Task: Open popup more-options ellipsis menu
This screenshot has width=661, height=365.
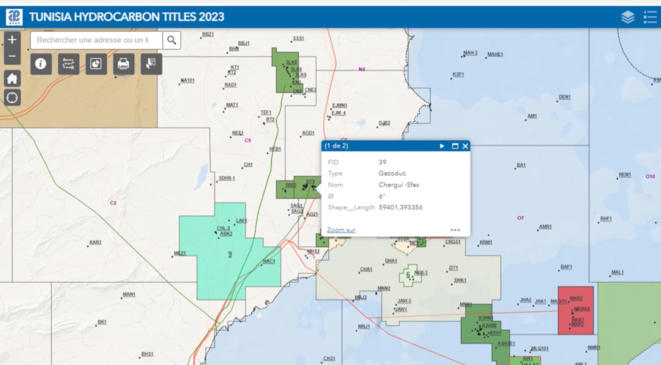Action: tap(455, 230)
